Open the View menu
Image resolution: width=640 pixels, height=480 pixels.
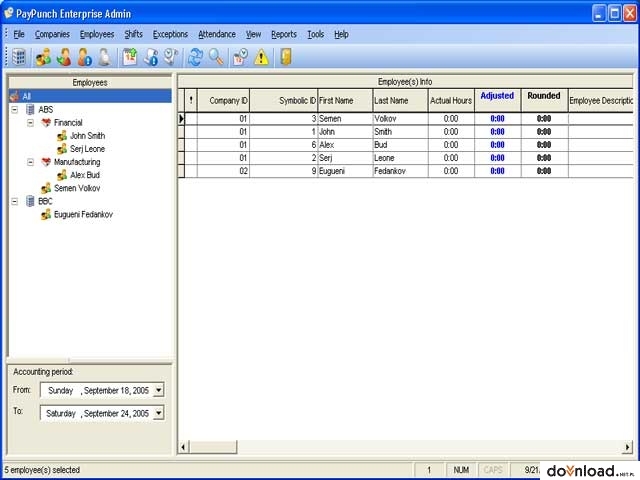253,34
